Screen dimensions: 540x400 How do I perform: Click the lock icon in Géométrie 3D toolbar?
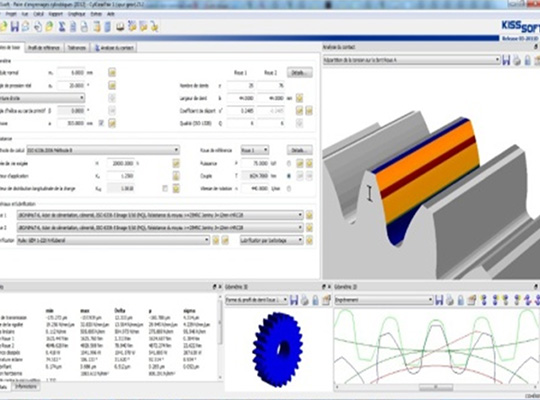(315, 300)
